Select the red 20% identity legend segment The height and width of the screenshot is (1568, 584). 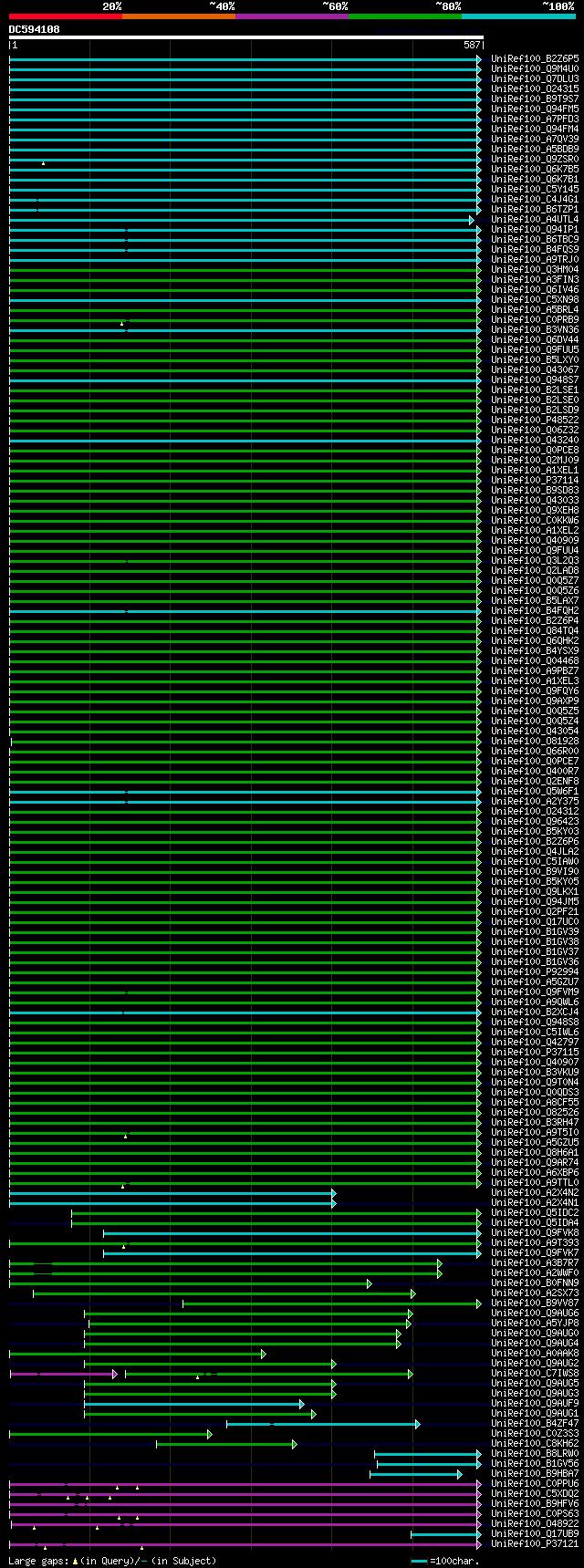pyautogui.click(x=65, y=16)
